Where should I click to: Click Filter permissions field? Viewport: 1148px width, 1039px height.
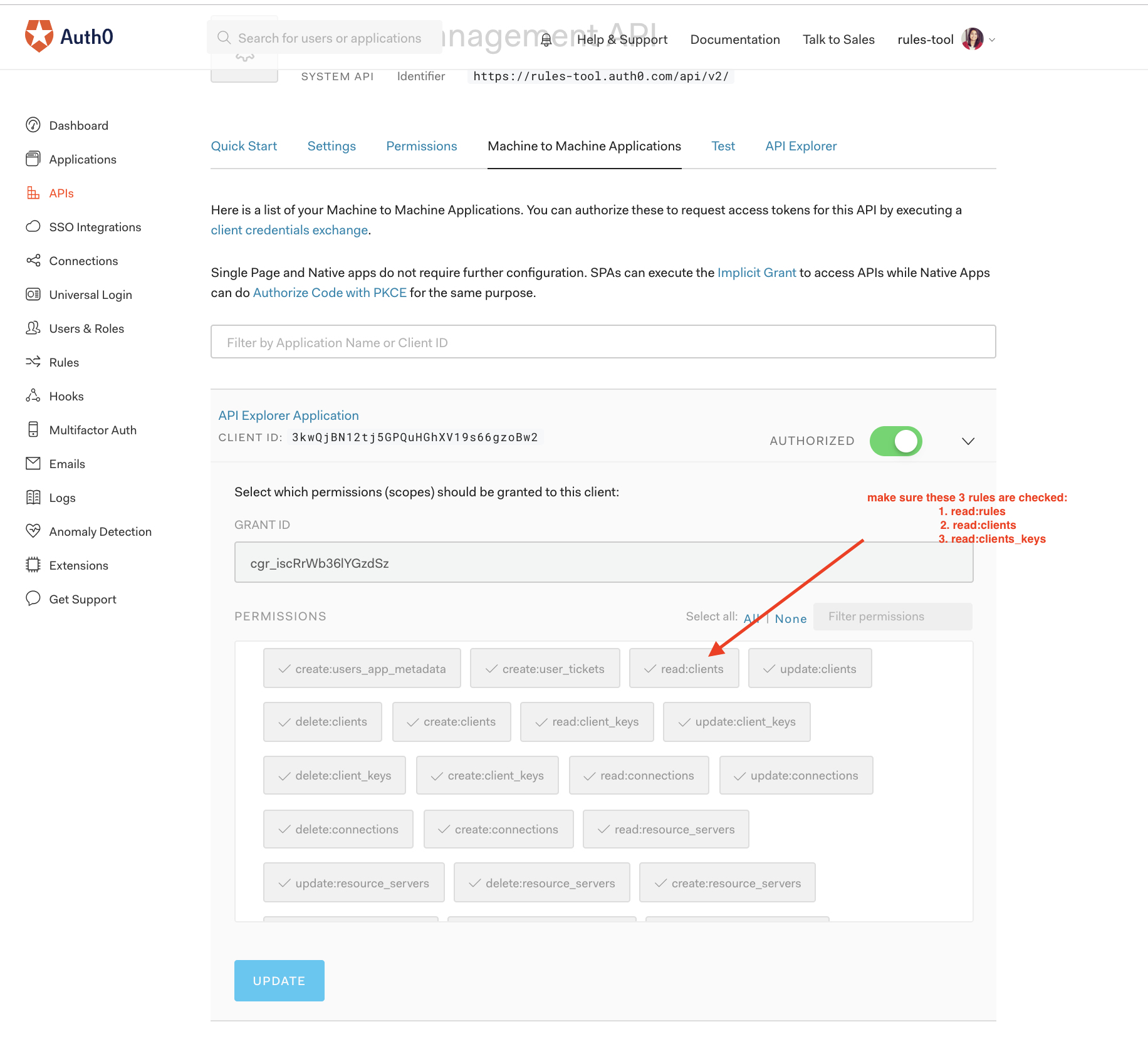[893, 617]
